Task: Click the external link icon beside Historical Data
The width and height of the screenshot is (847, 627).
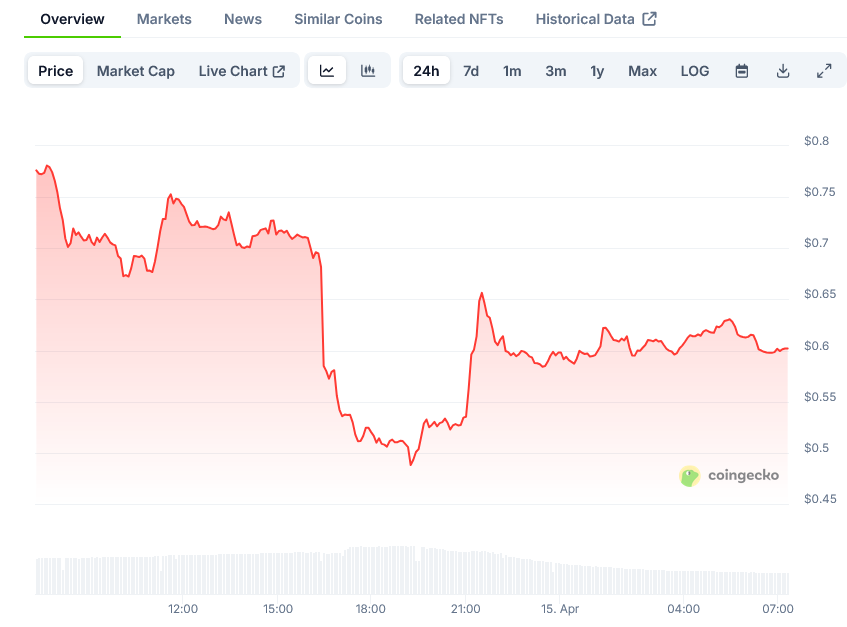Action: coord(650,19)
